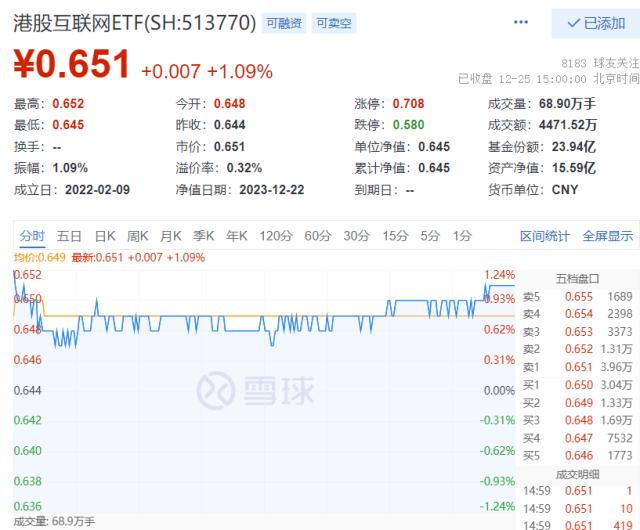The width and height of the screenshot is (640, 530).
Task: Click the 卖3 order row at 0.653
Action: click(577, 332)
